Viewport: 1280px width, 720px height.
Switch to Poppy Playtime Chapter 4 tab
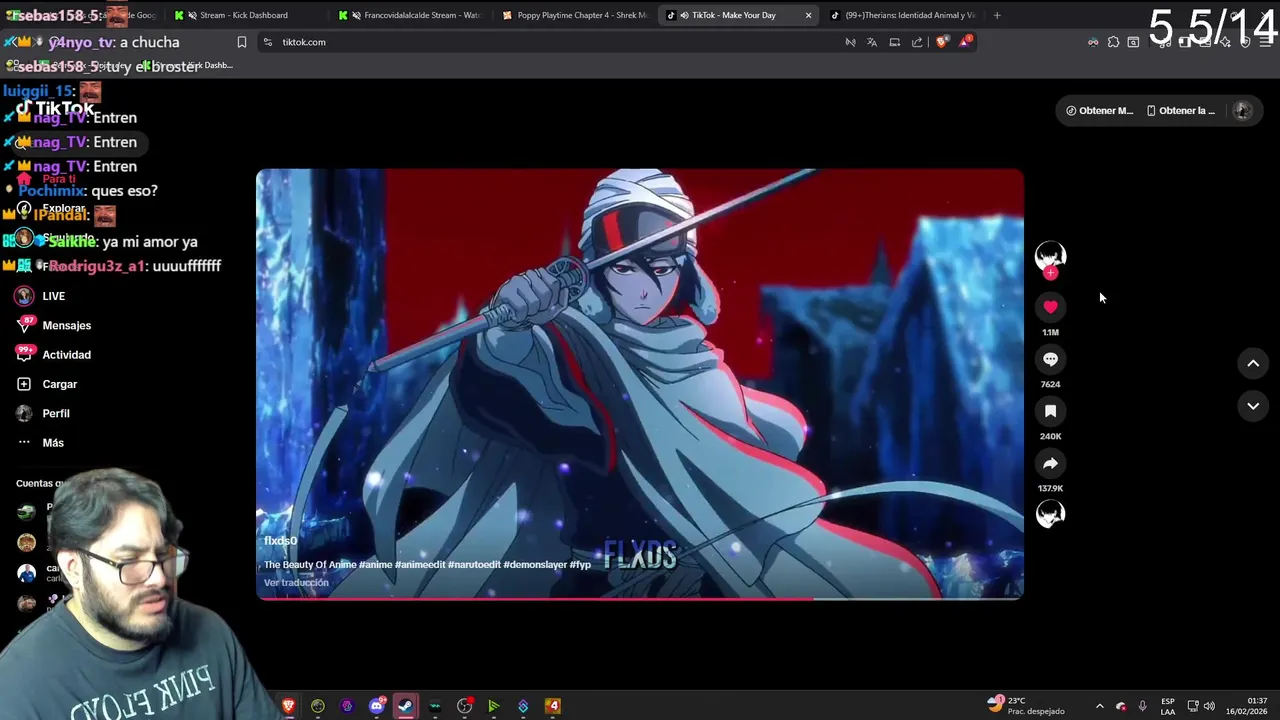[x=575, y=15]
